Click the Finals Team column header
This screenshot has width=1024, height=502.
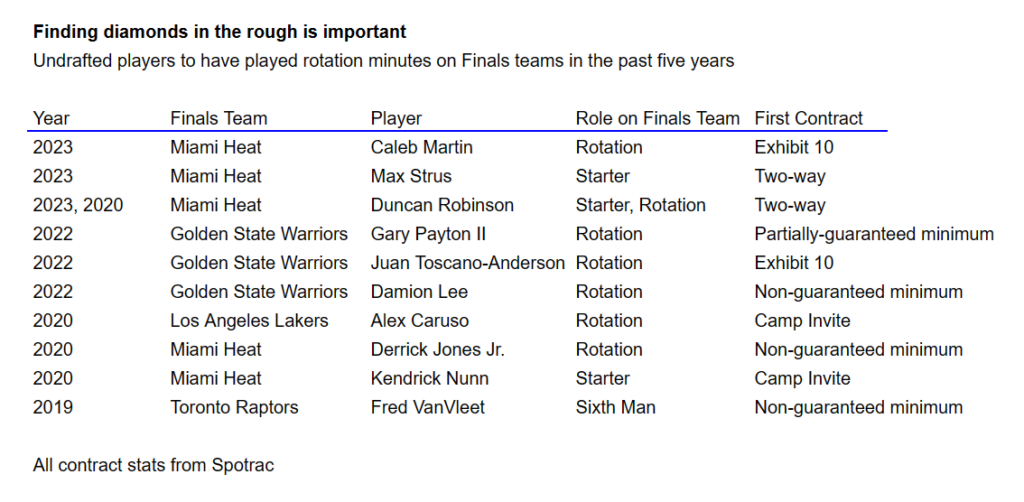pos(219,118)
